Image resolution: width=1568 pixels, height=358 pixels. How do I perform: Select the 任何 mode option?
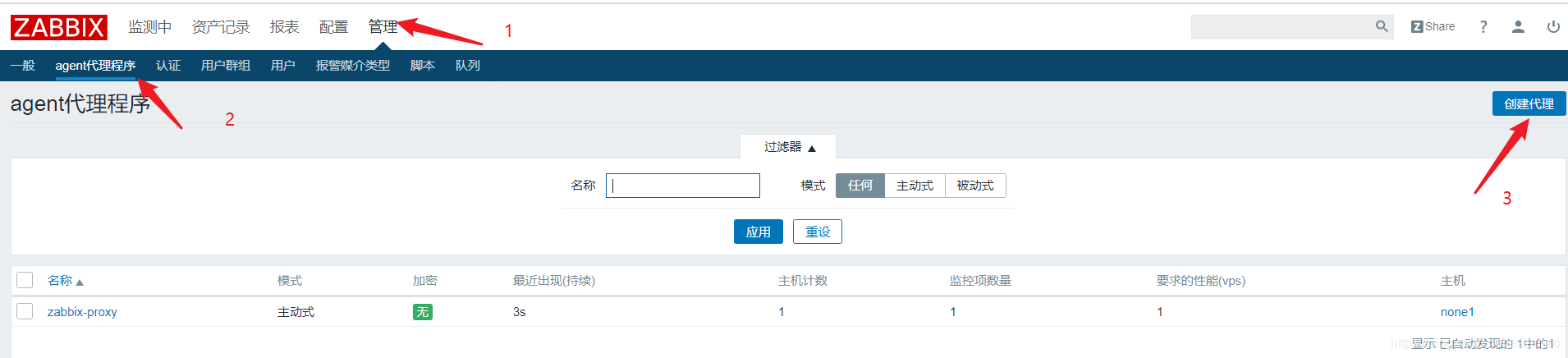(x=860, y=186)
